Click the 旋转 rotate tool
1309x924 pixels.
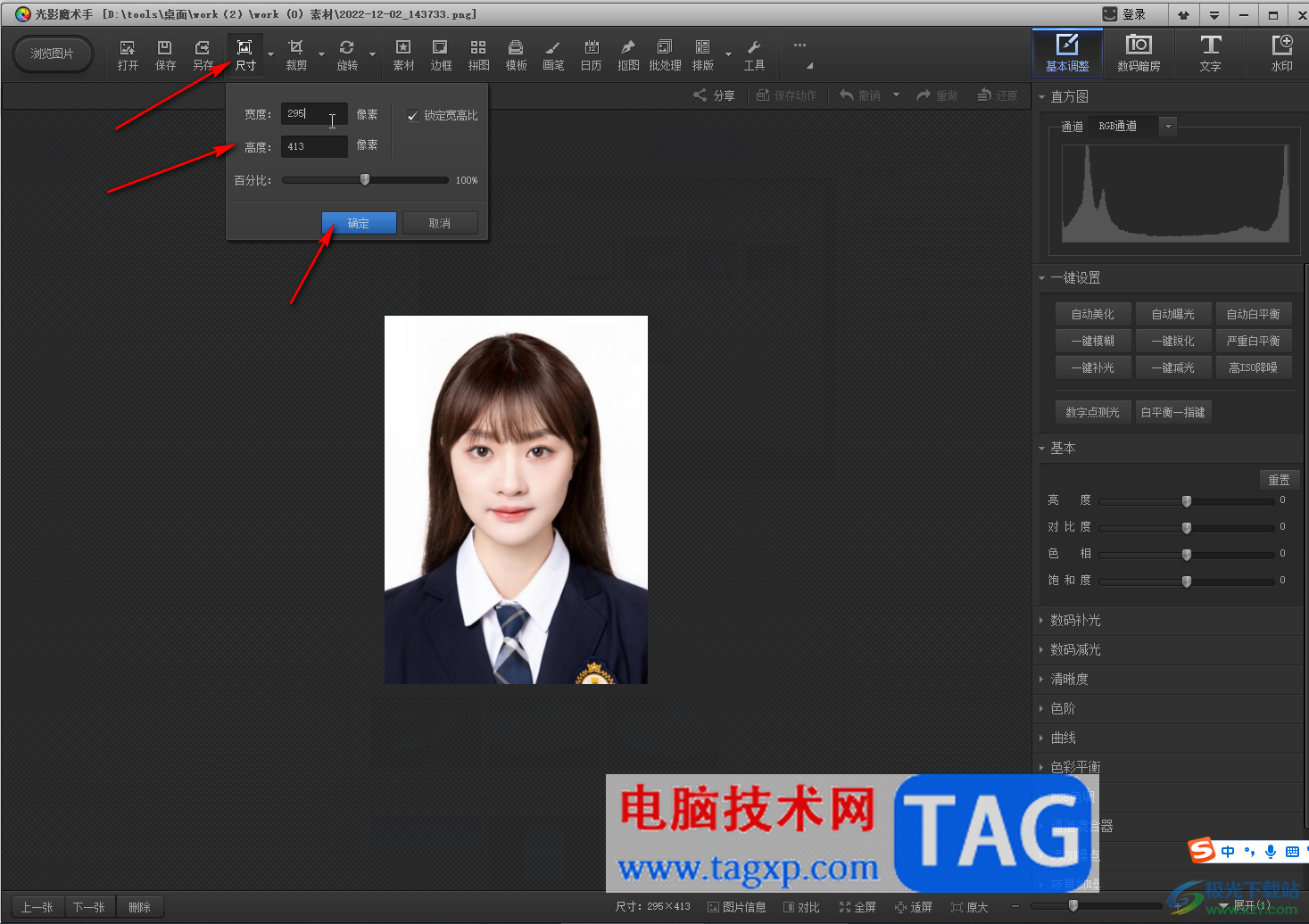[x=347, y=54]
